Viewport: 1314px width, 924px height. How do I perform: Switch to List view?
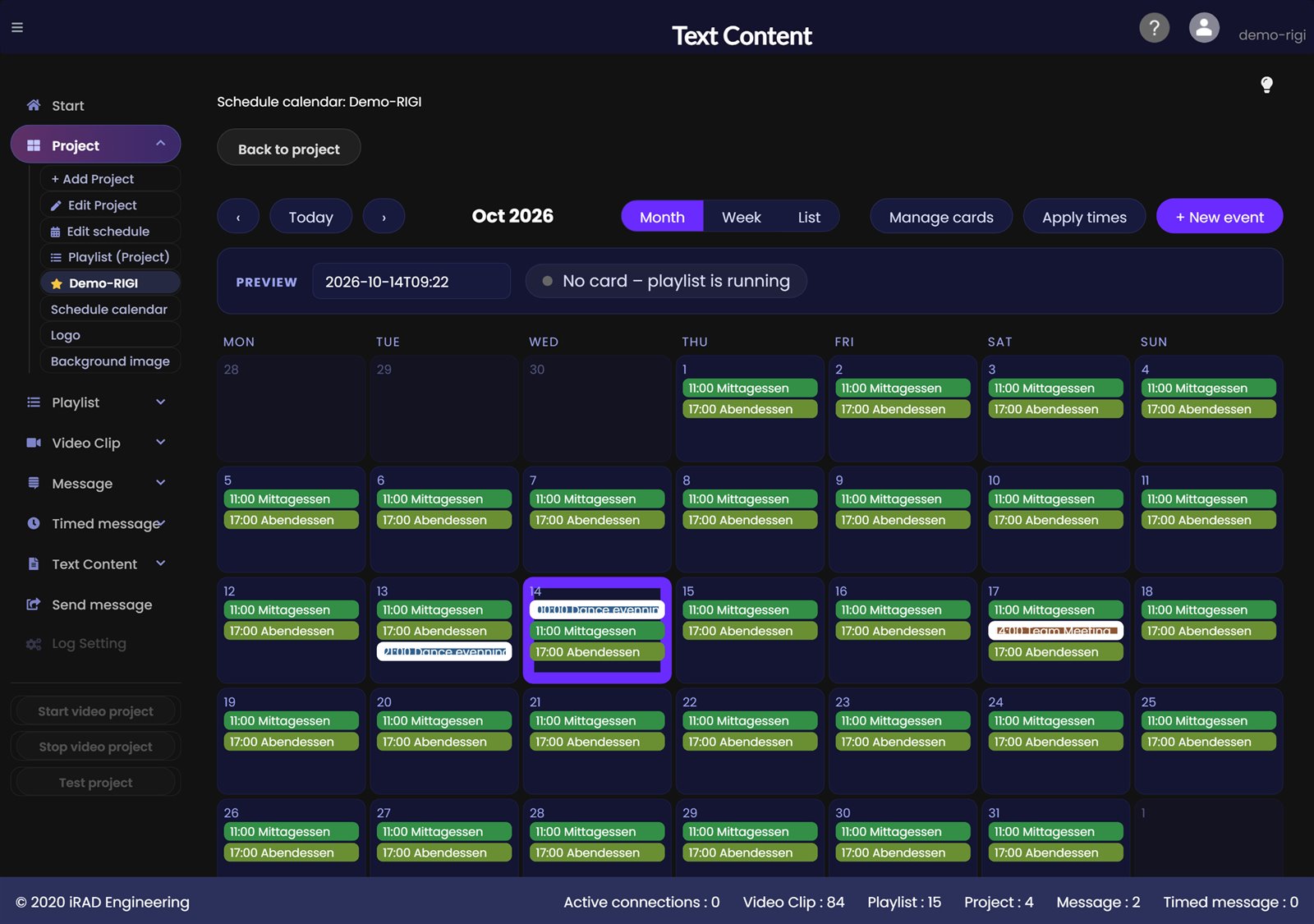click(809, 217)
